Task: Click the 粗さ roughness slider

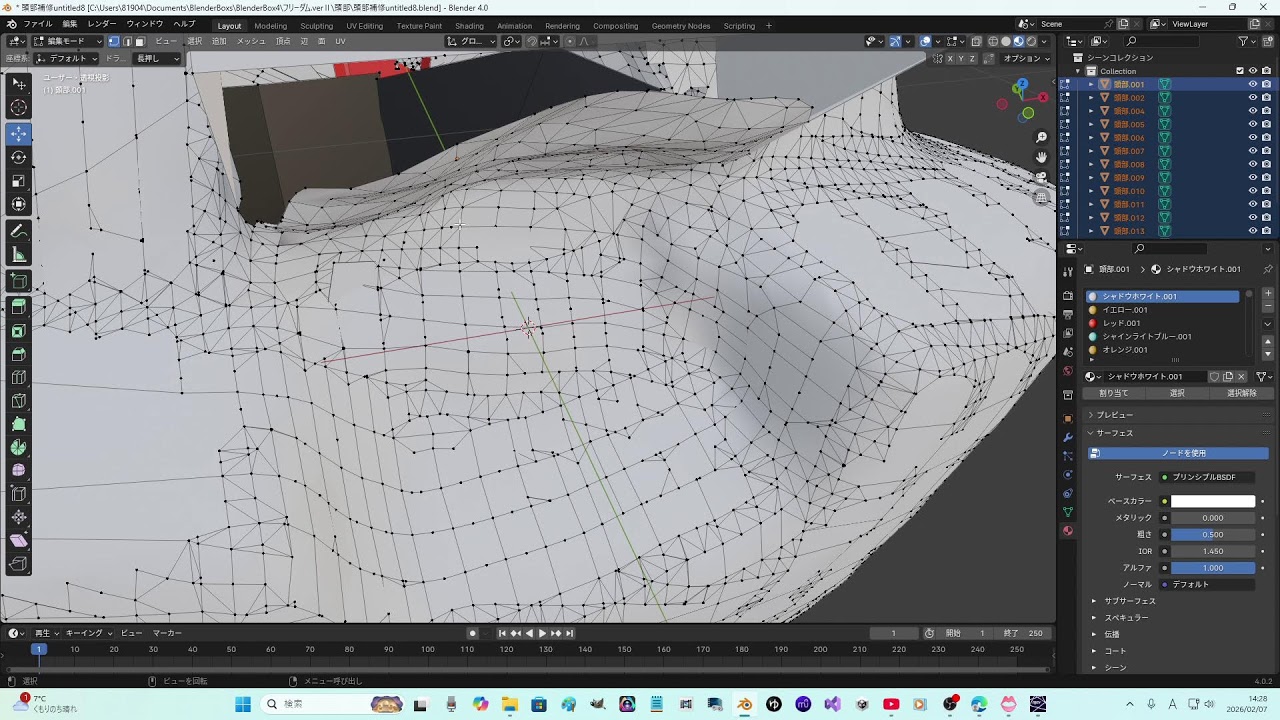Action: coord(1212,534)
